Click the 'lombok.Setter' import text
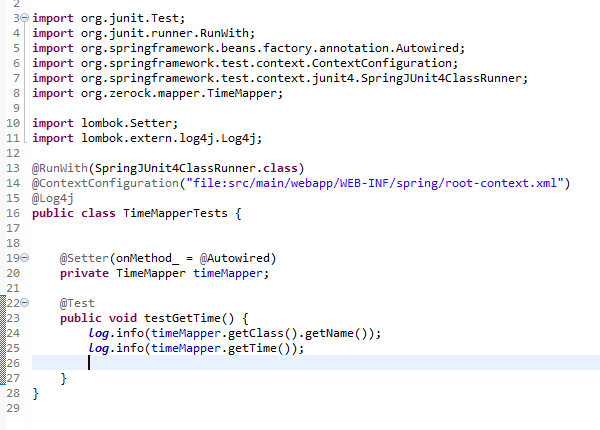 pos(126,123)
